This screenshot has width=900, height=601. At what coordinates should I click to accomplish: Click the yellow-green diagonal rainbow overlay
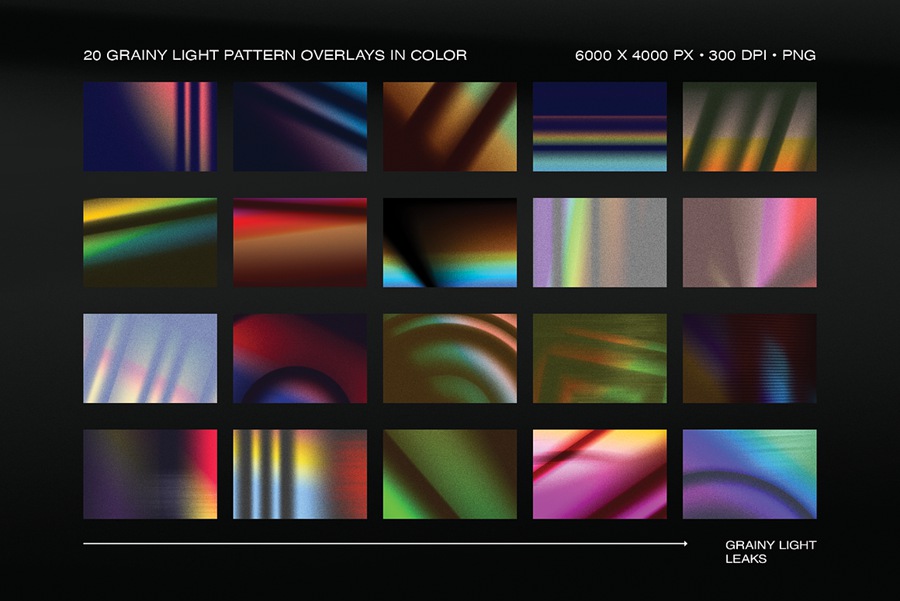coord(150,243)
